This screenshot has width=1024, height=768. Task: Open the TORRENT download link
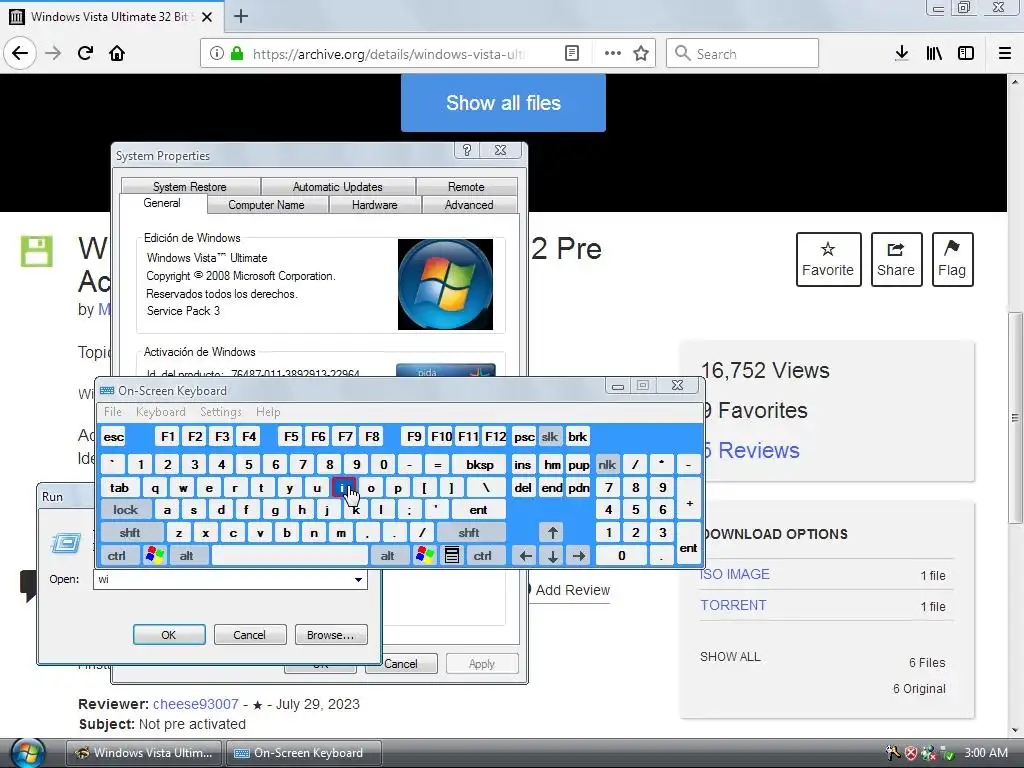[733, 605]
